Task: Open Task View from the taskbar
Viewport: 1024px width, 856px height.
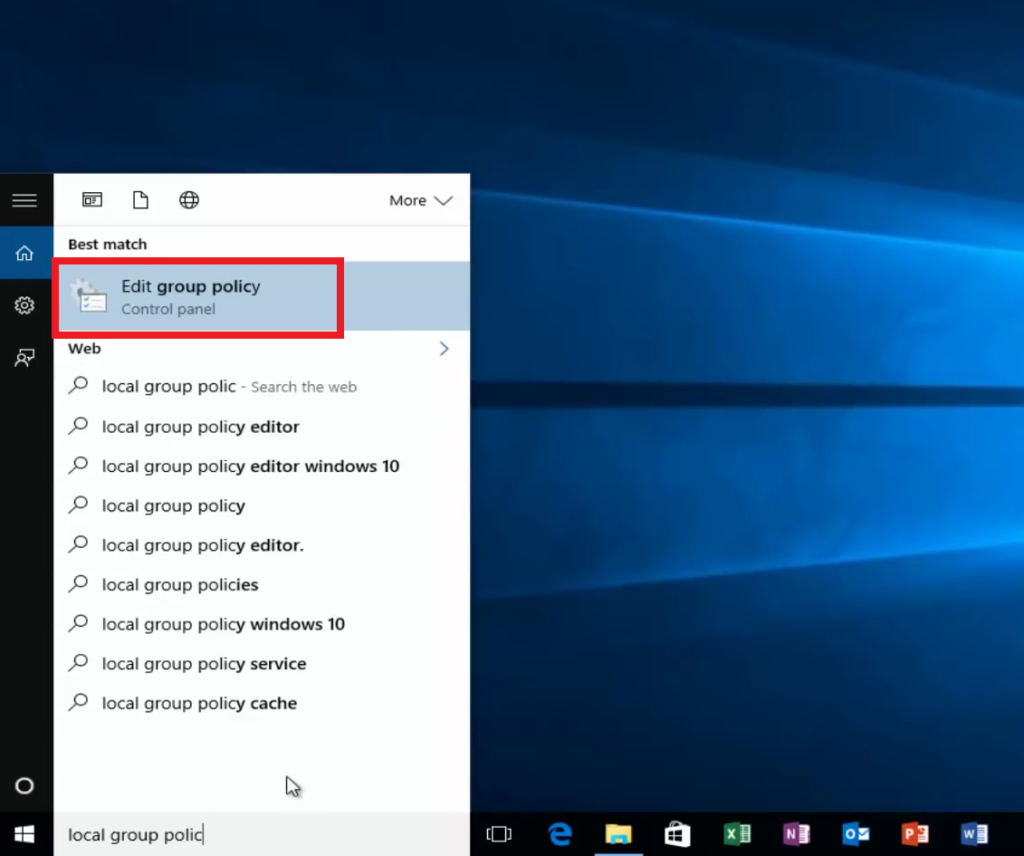Action: [x=498, y=834]
